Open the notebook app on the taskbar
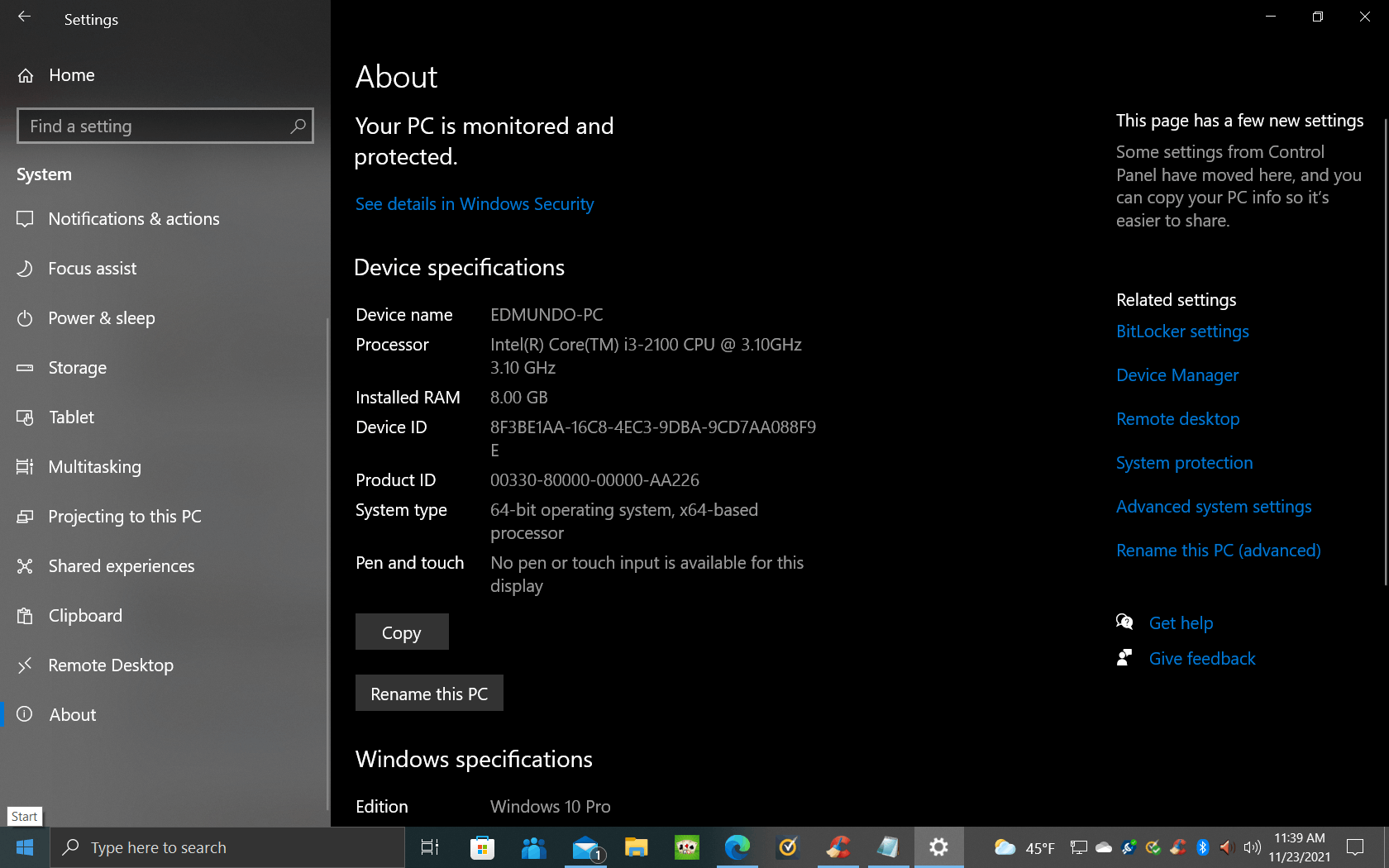The width and height of the screenshot is (1389, 868). pos(888,847)
